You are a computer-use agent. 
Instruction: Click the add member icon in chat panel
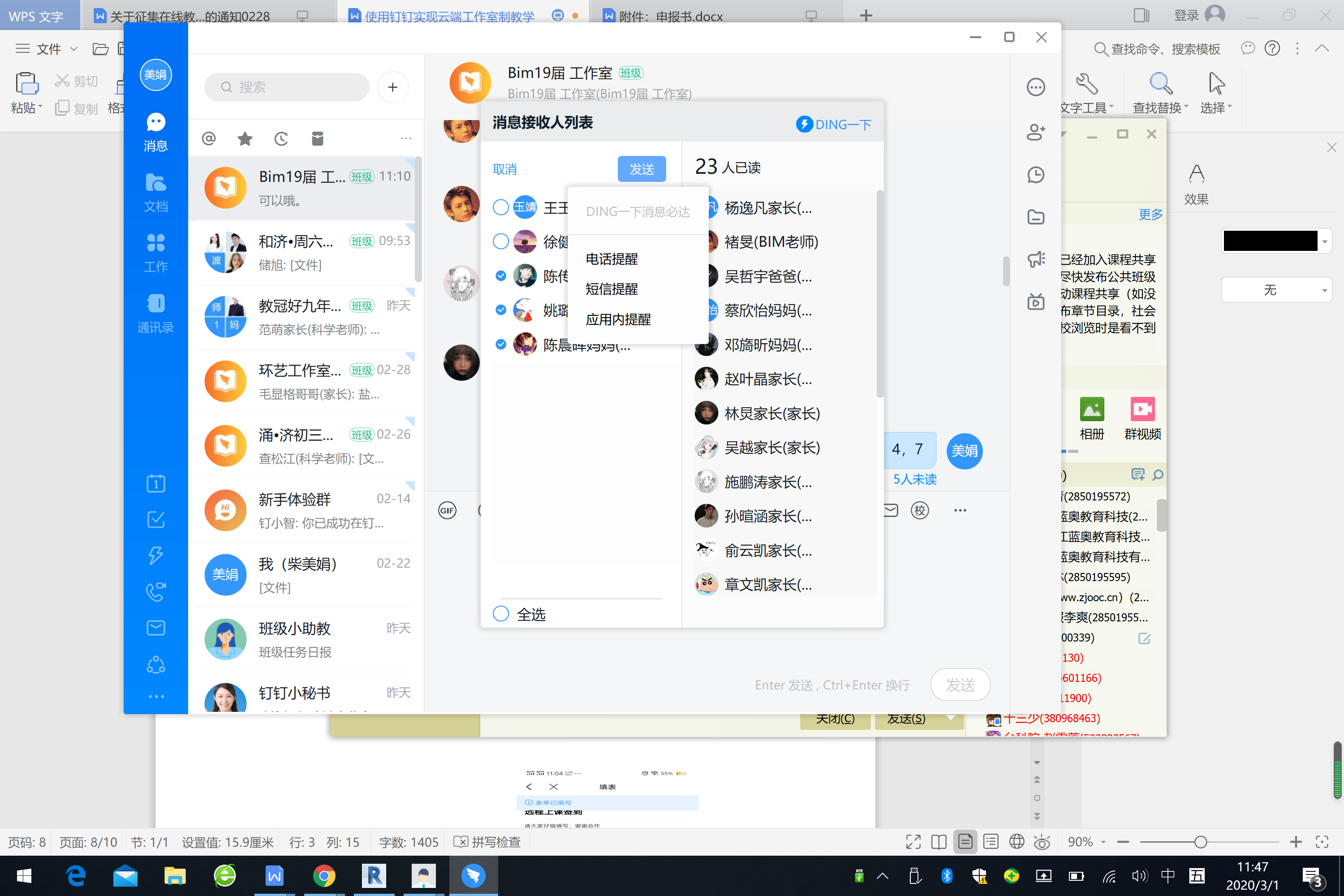[1035, 132]
